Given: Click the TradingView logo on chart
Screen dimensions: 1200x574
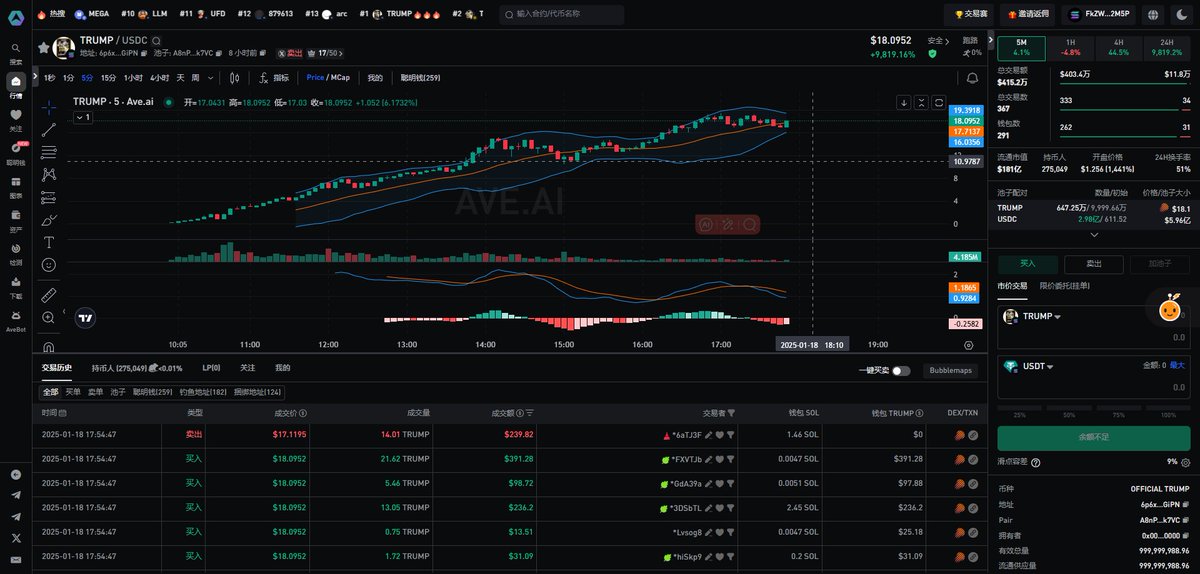Looking at the screenshot, I should (86, 318).
